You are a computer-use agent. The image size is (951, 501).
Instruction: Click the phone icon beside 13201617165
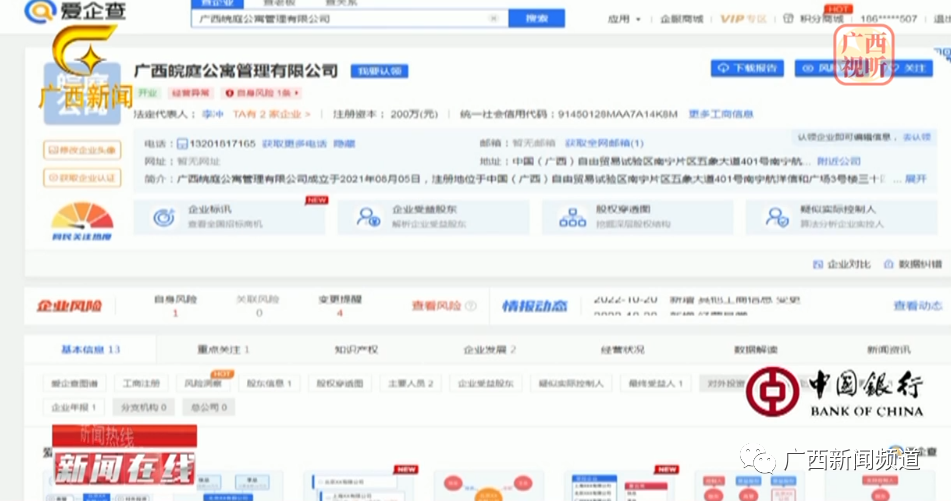(182, 144)
